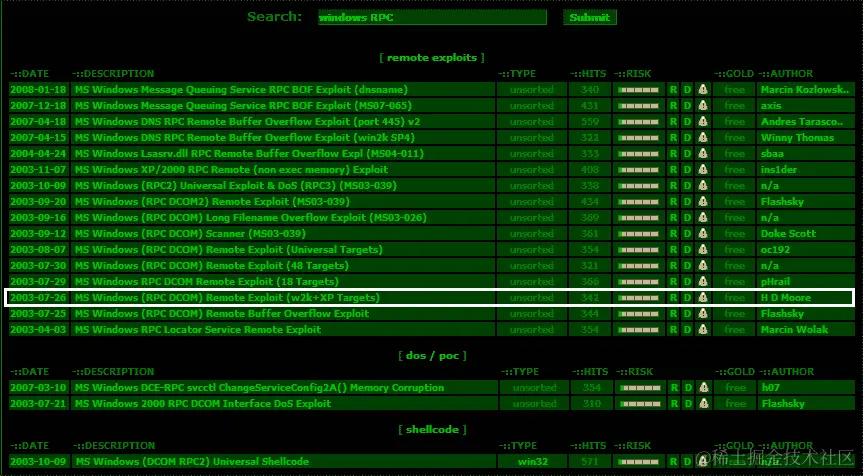Open the R icon for the DNS RPC port 445 exploit
The image size is (863, 476).
click(x=673, y=122)
